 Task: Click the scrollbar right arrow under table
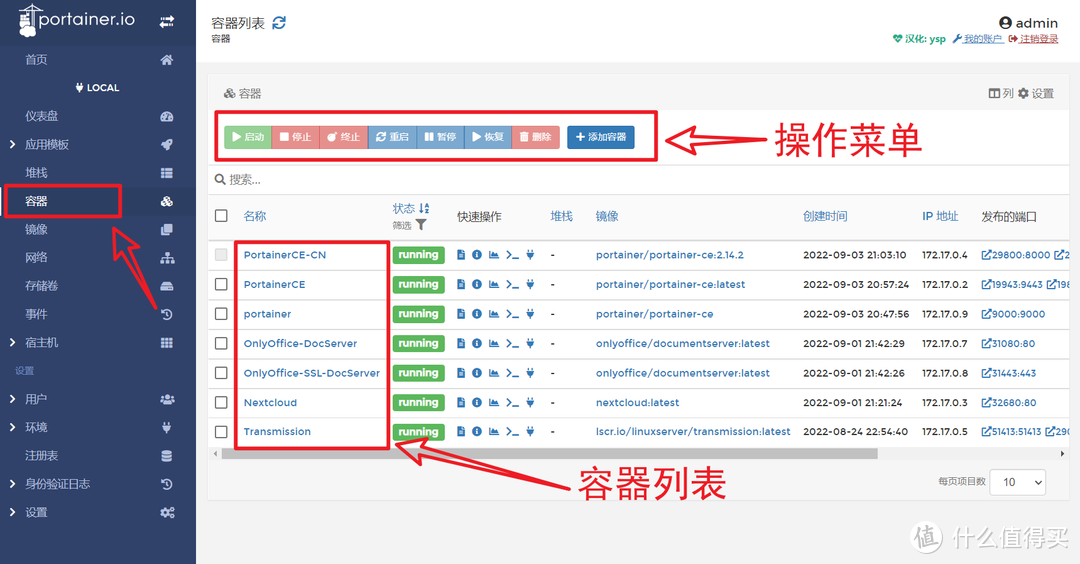[x=1062, y=454]
